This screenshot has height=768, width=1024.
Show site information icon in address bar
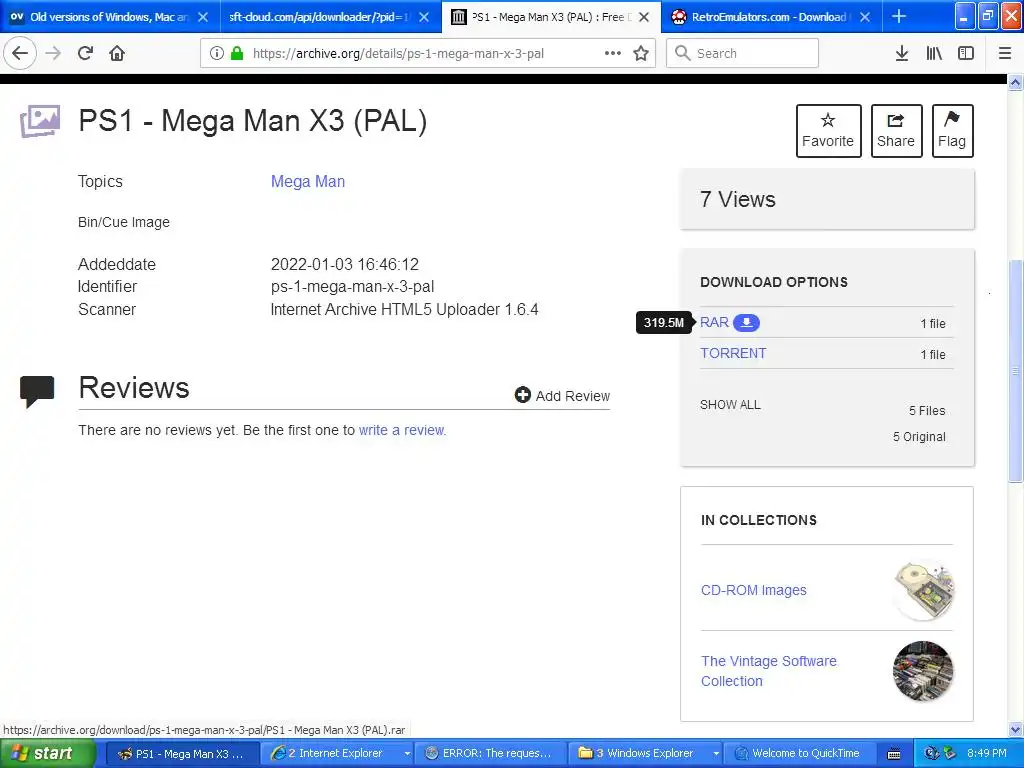(x=217, y=54)
